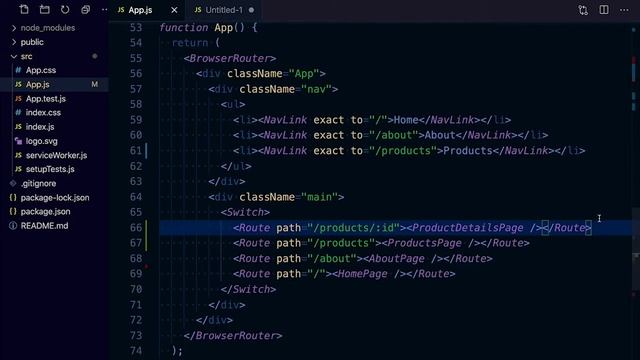Click line number 66 in gutter
The height and width of the screenshot is (360, 640).
pyautogui.click(x=136, y=228)
